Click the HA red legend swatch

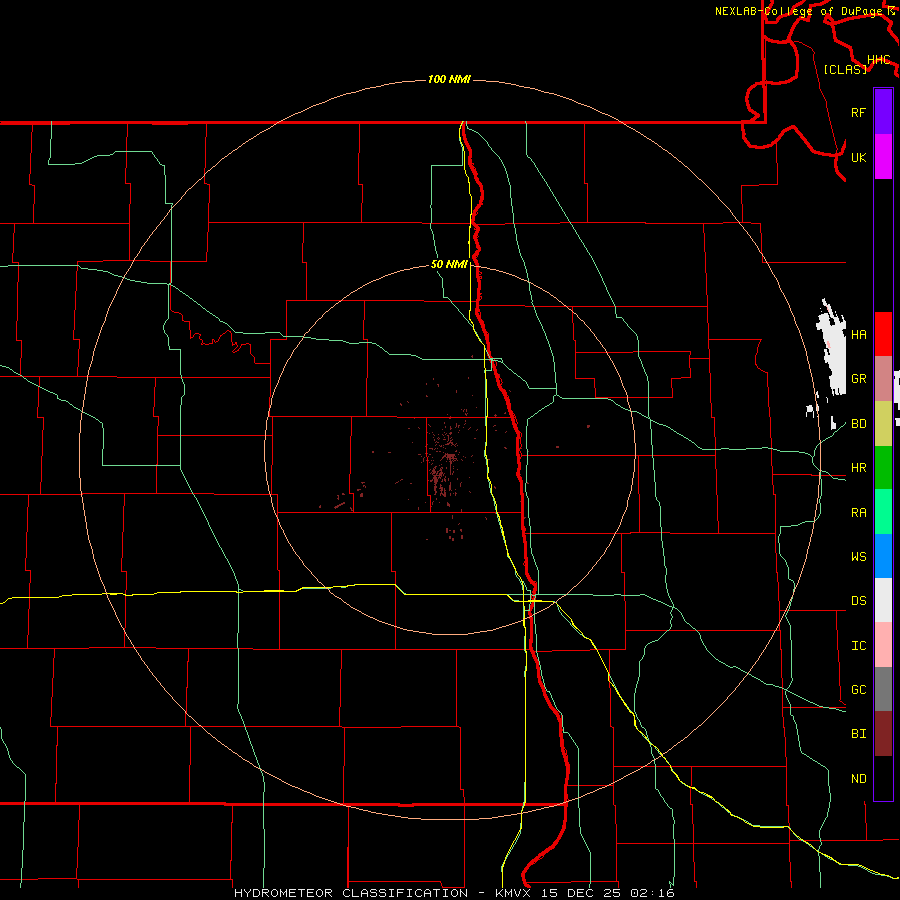click(883, 334)
